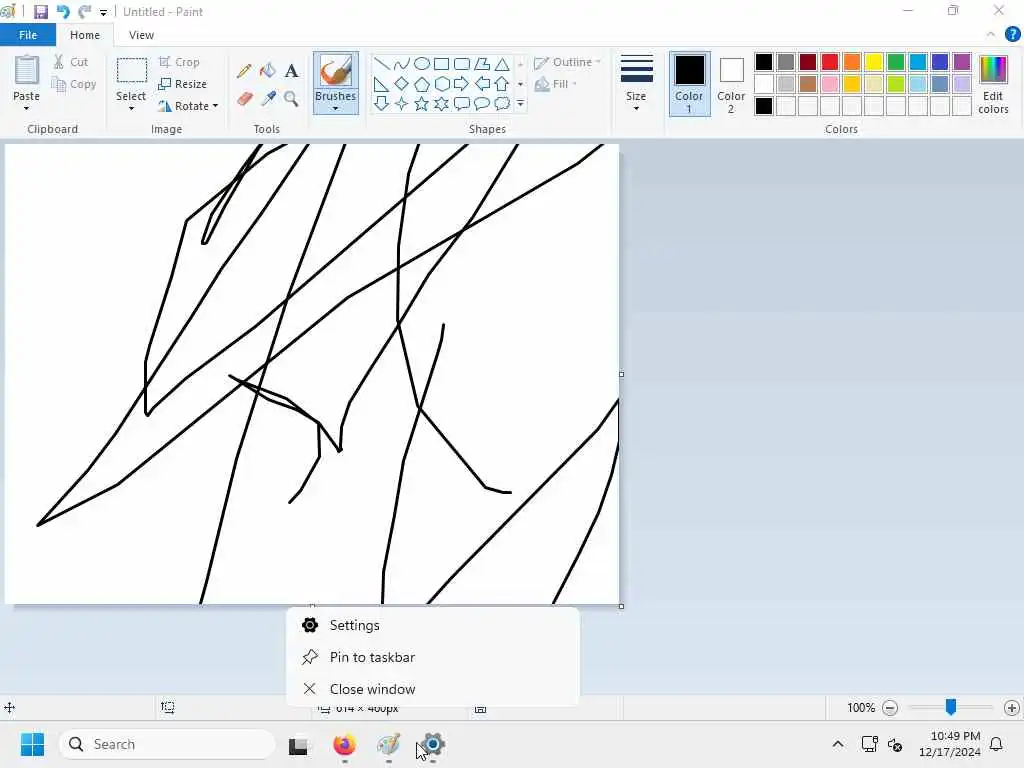Choose the Six-point star shape
The height and width of the screenshot is (768, 1024).
(441, 103)
